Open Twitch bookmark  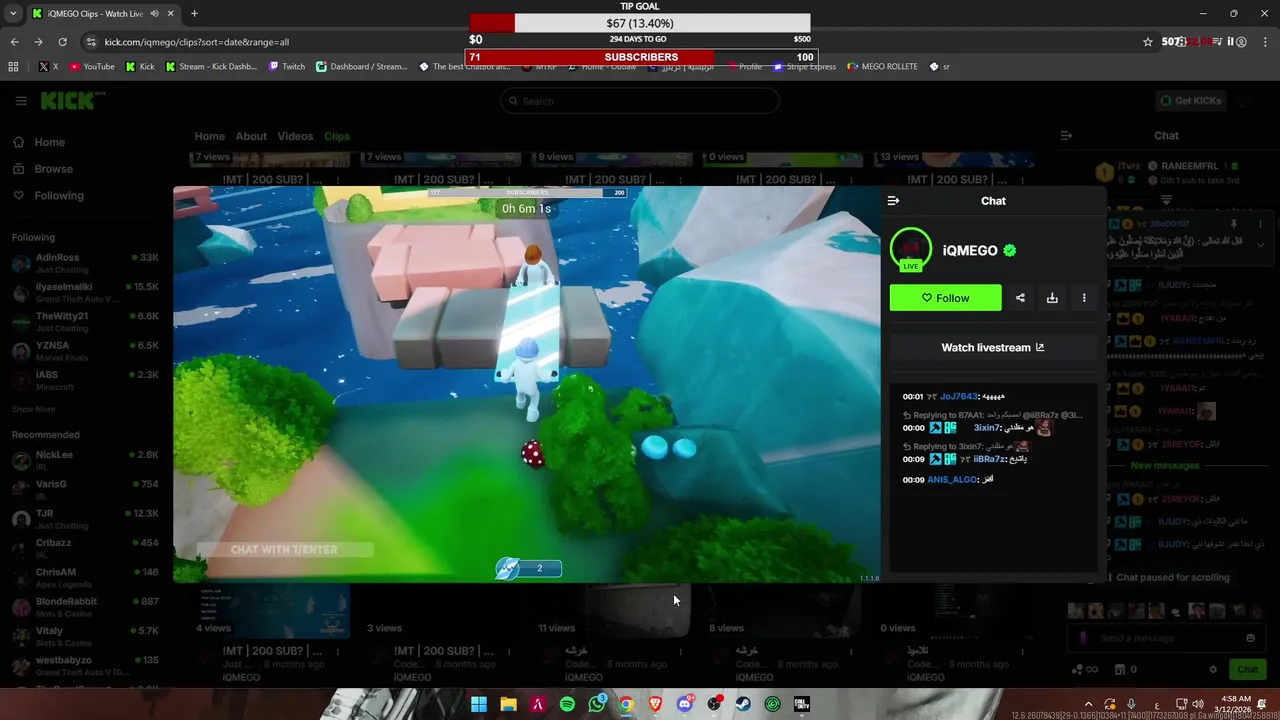click(287, 67)
